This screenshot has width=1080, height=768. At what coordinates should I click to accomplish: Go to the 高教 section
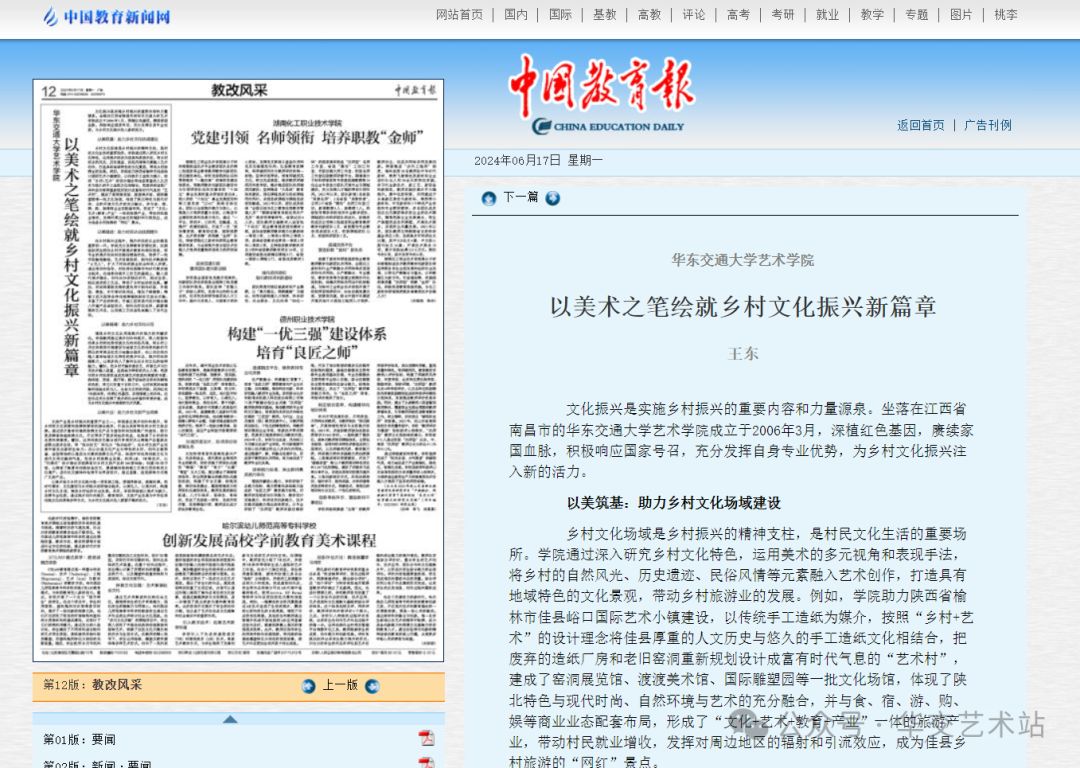click(x=649, y=14)
